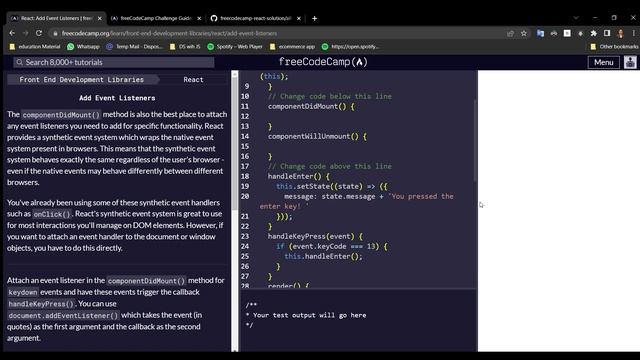The height and width of the screenshot is (360, 640).
Task: Select the React Add Event Listeners tab
Action: (x=56, y=18)
